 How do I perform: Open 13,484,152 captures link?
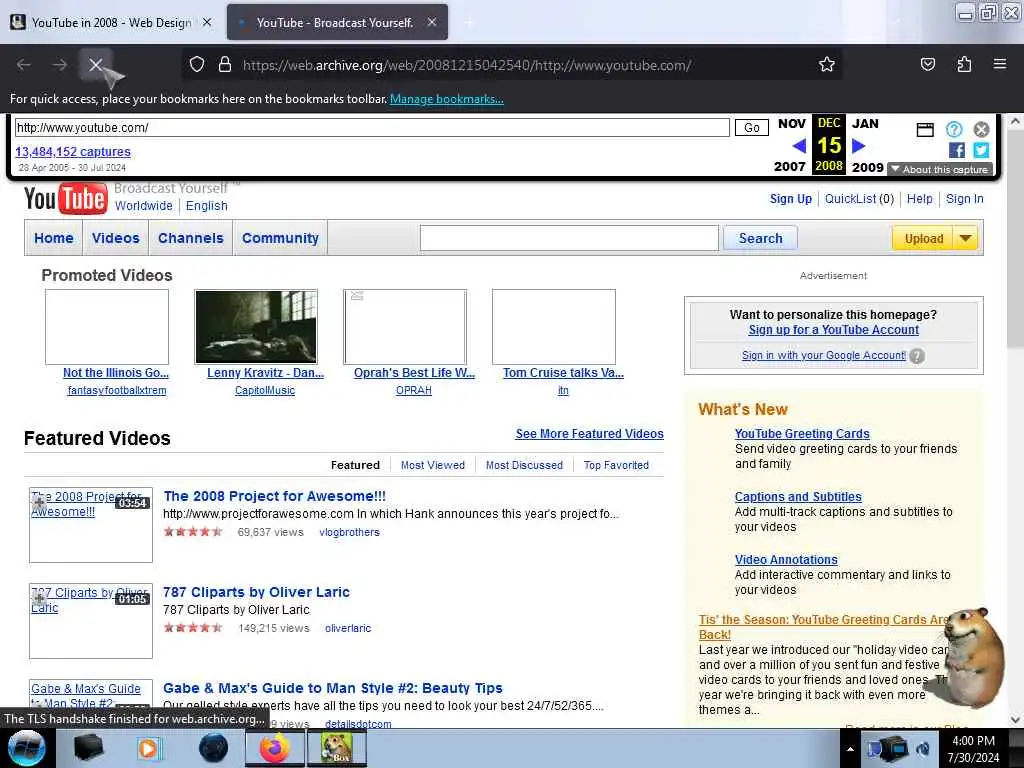[72, 152]
